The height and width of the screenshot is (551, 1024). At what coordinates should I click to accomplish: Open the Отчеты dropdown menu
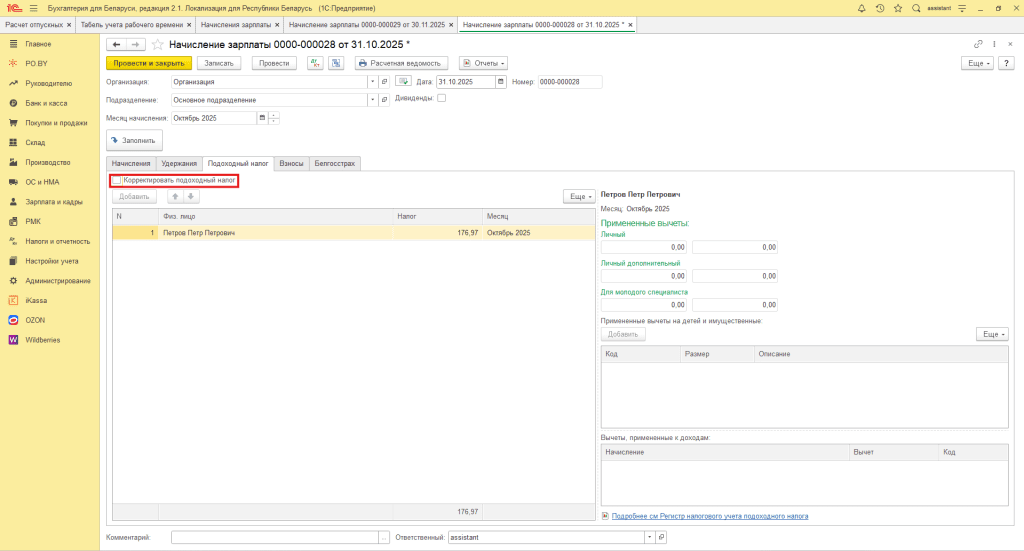pyautogui.click(x=483, y=63)
